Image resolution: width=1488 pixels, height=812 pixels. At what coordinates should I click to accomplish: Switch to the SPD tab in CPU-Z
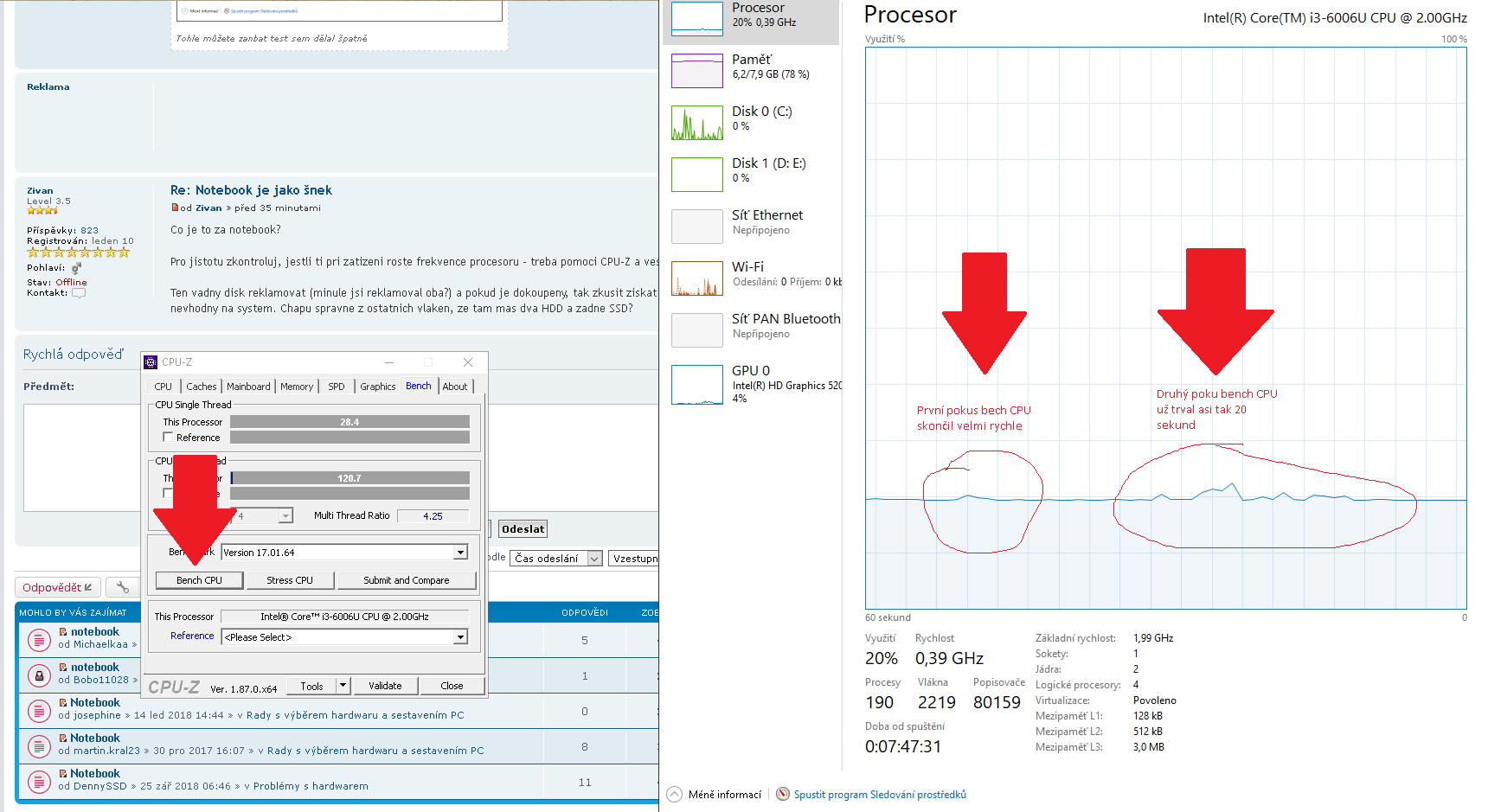coord(337,387)
